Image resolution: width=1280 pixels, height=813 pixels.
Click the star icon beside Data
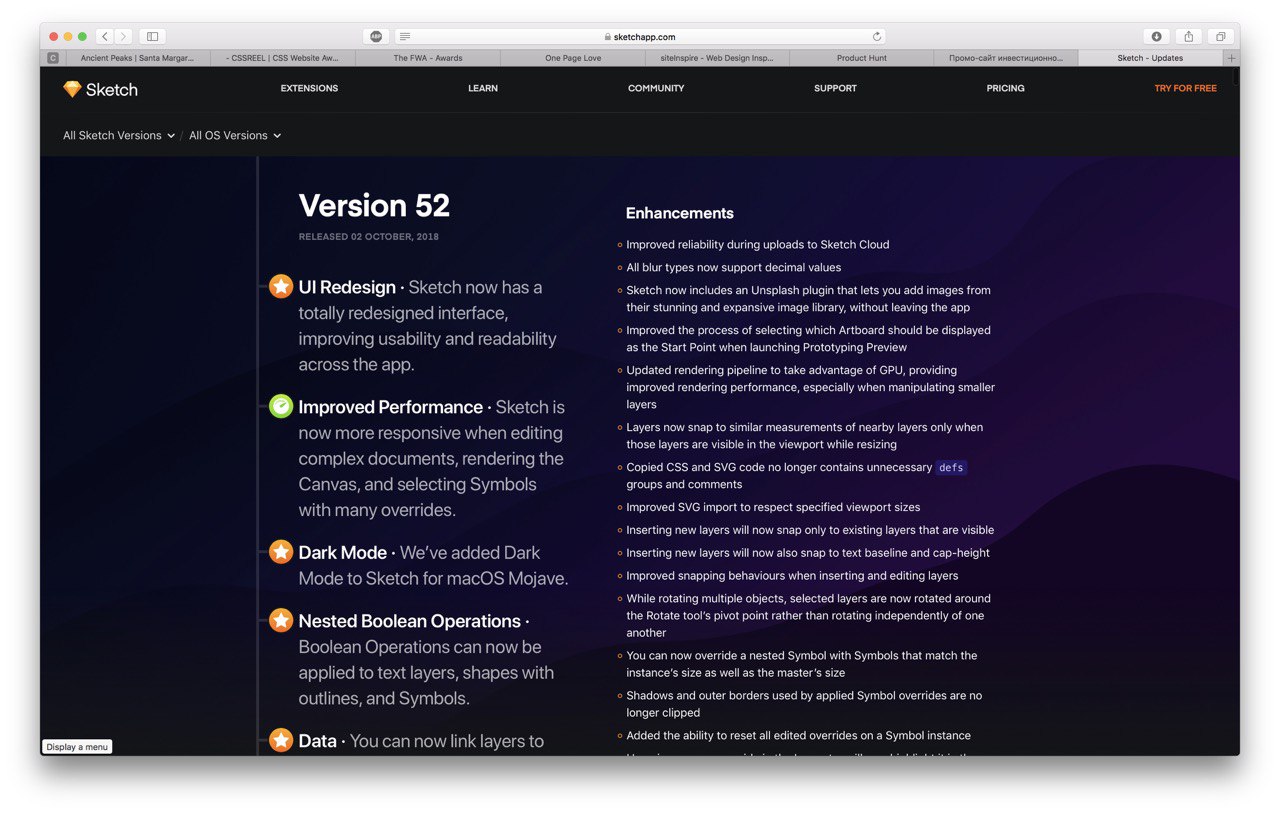tap(281, 740)
